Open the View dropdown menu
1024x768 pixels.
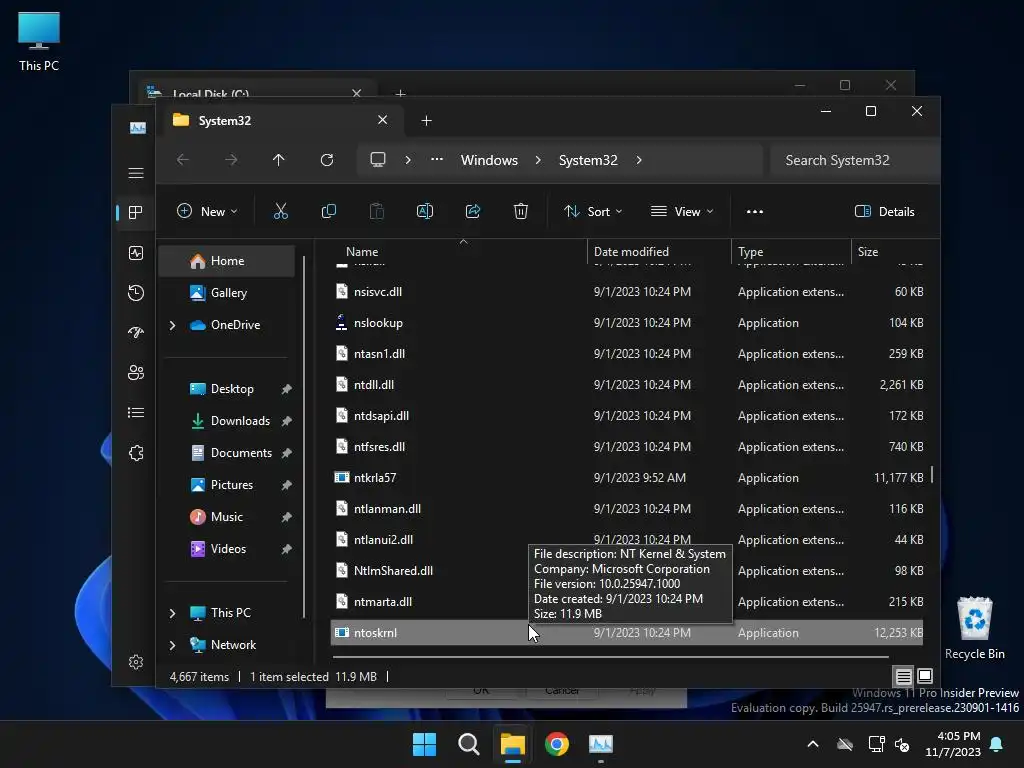pyautogui.click(x=682, y=211)
